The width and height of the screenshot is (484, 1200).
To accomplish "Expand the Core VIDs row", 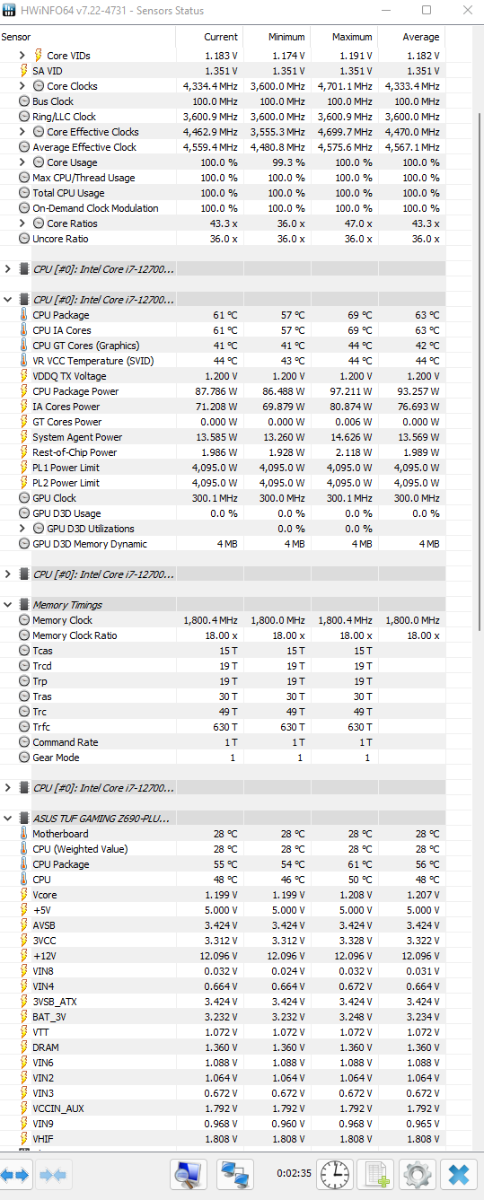I will (22, 55).
